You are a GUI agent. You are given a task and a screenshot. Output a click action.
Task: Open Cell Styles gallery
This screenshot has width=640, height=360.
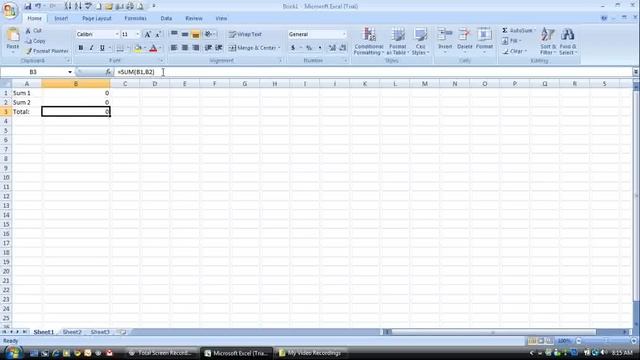click(x=420, y=41)
